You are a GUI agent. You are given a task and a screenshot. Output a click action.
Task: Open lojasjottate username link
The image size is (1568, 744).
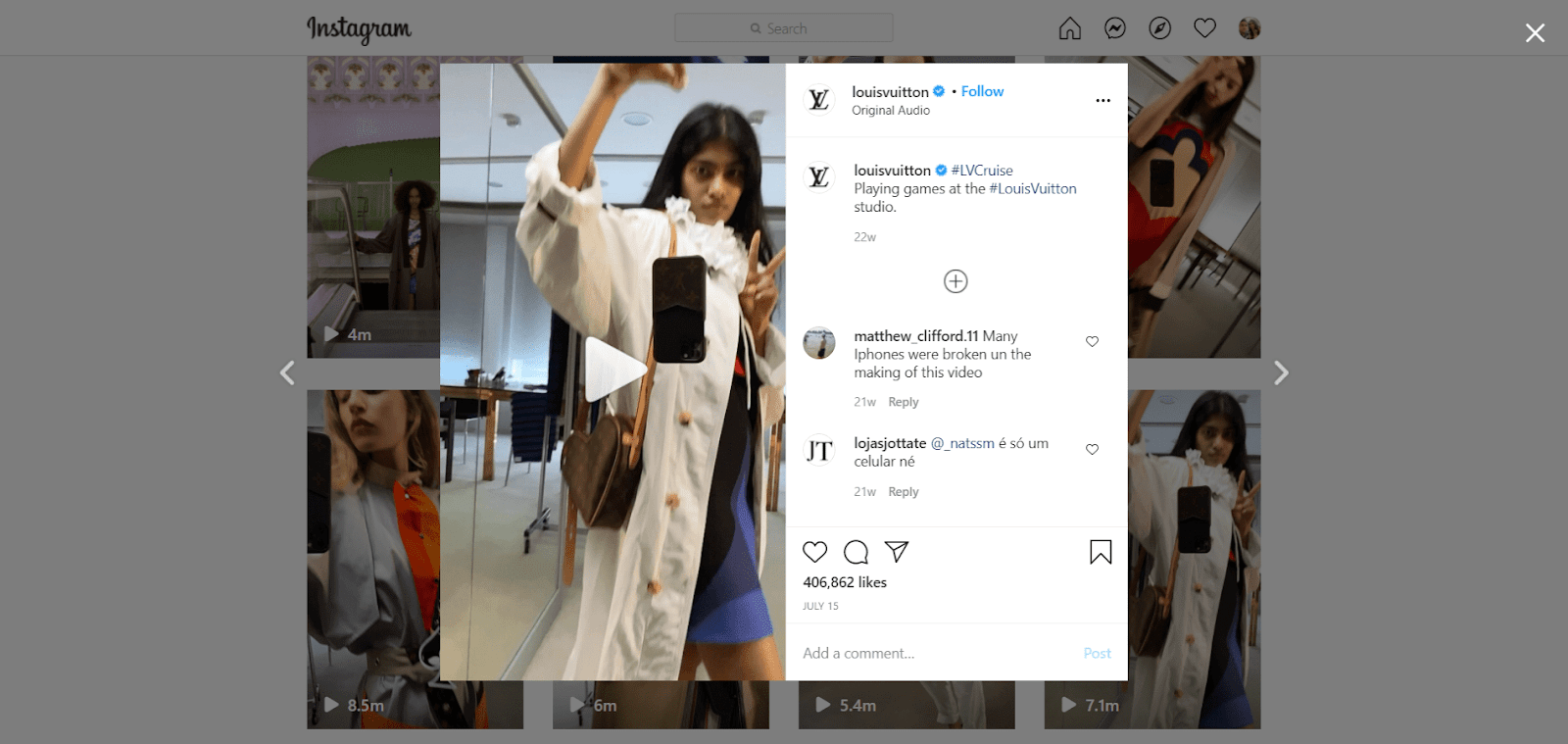tap(890, 444)
